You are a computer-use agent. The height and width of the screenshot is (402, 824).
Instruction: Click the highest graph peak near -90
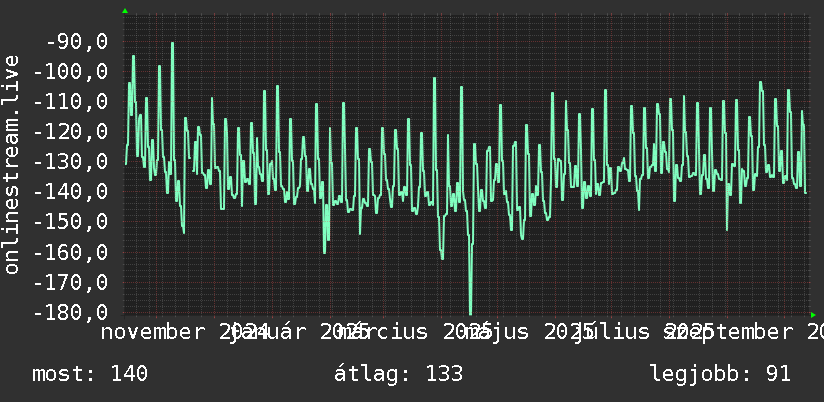[x=172, y=44]
